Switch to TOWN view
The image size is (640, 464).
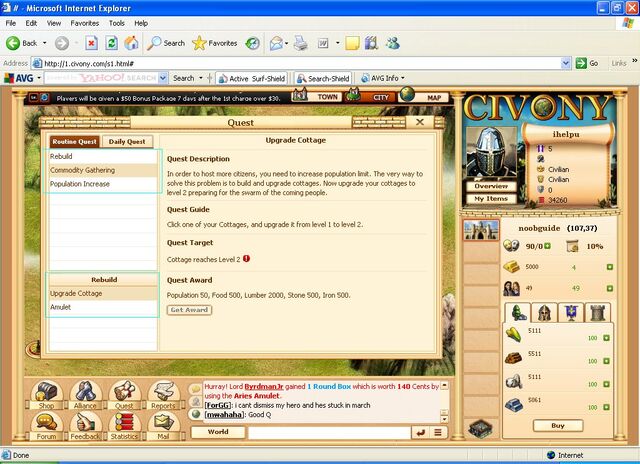318,96
